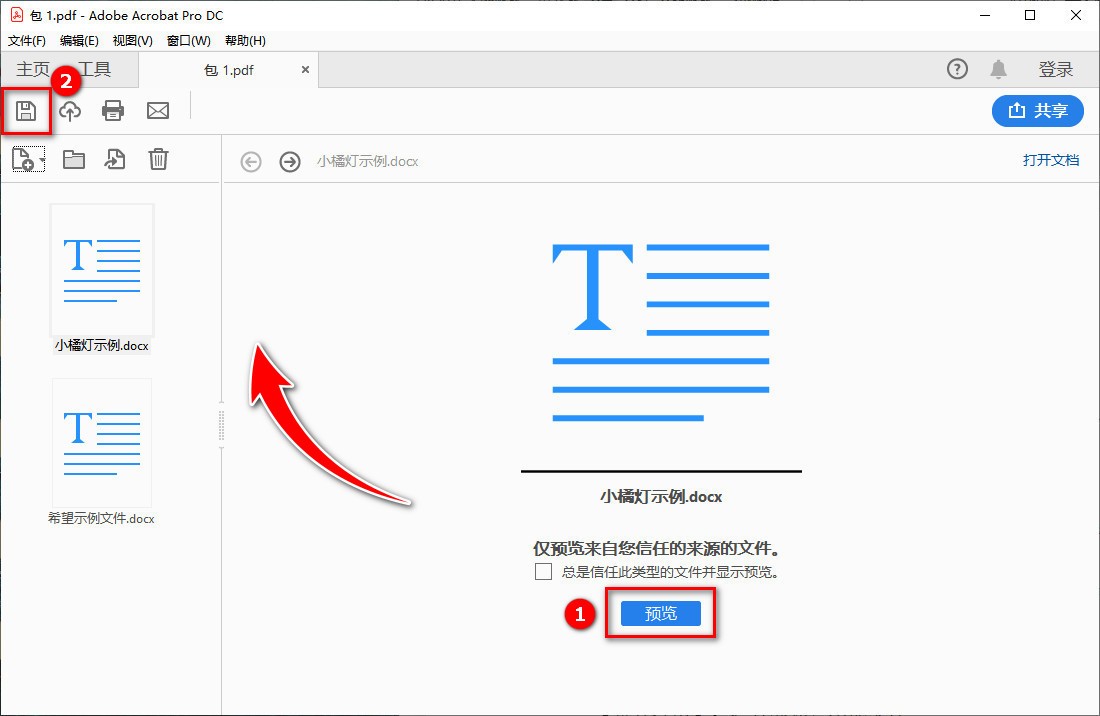
Task: Print the current document
Action: click(113, 111)
